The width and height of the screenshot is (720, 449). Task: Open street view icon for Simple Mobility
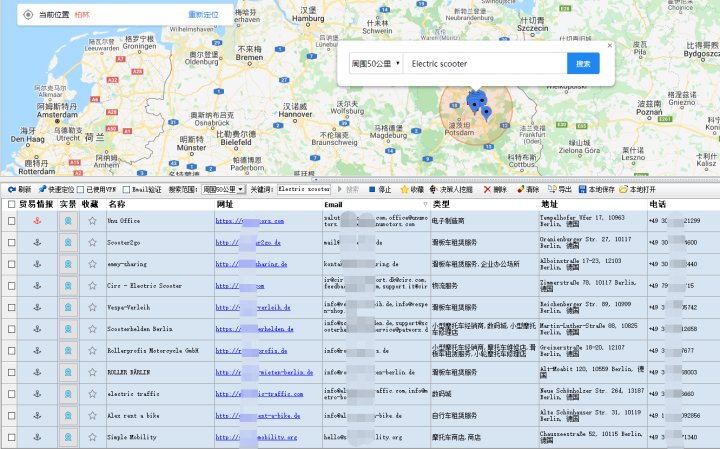click(x=68, y=437)
